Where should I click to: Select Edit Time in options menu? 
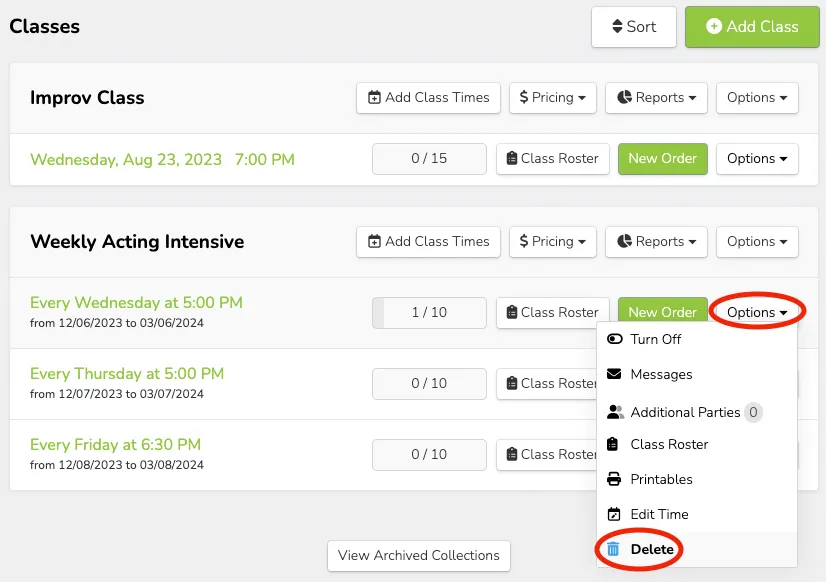[697, 515]
